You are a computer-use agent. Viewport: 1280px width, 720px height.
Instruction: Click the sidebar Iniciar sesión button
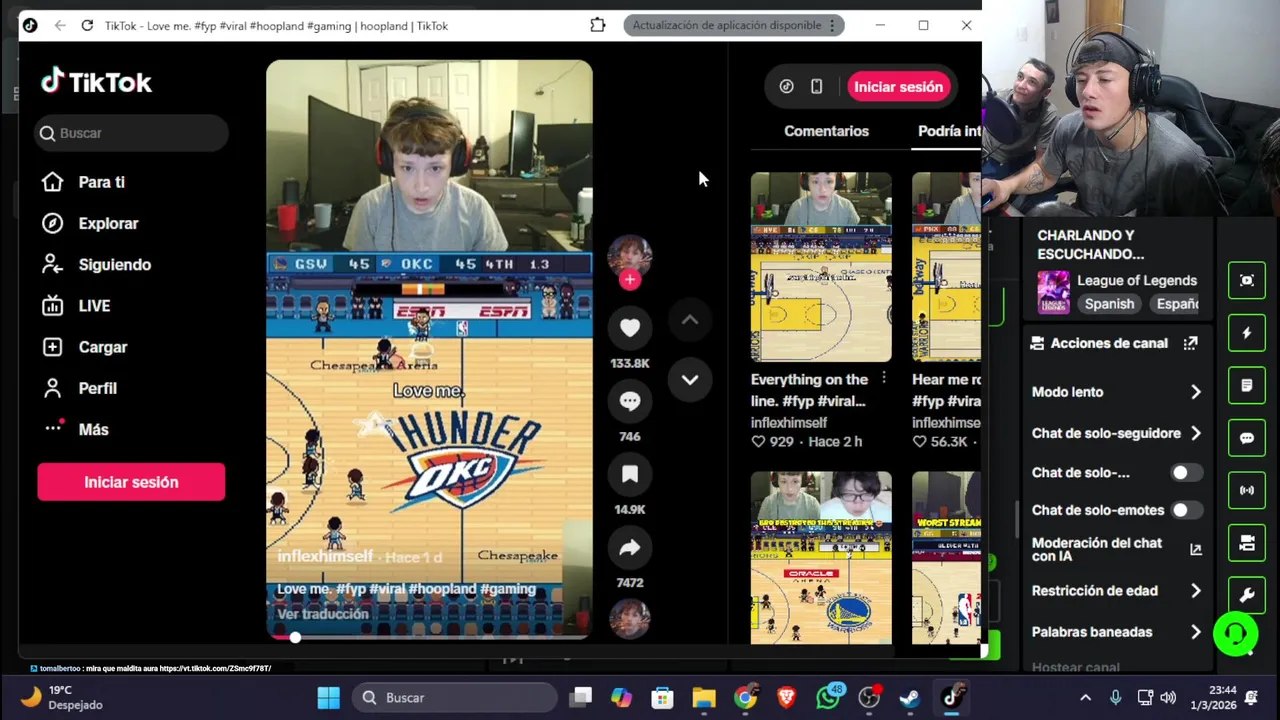click(131, 482)
